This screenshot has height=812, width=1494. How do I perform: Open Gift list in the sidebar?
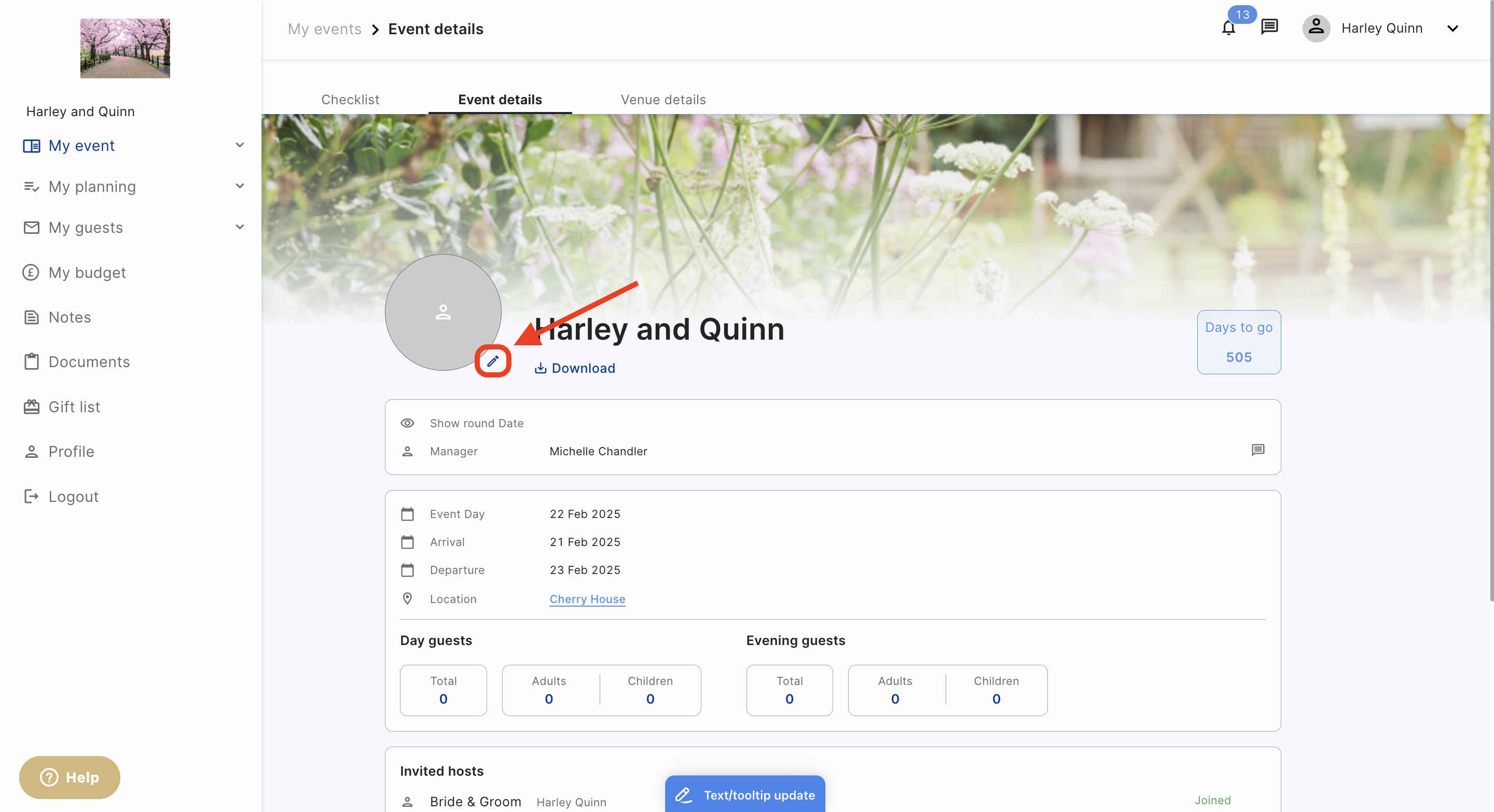pos(74,407)
